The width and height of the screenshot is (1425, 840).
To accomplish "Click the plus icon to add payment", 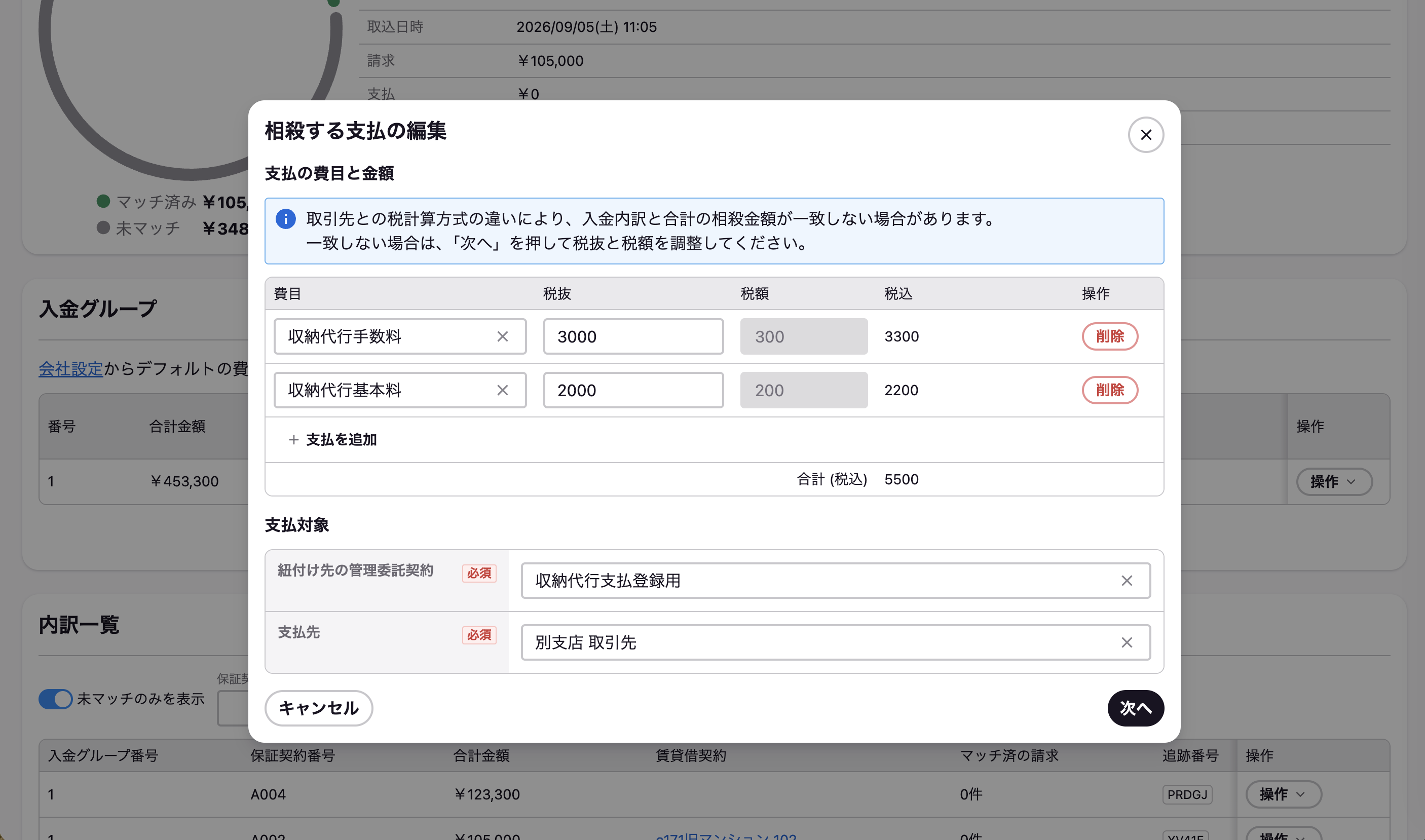I will click(293, 440).
